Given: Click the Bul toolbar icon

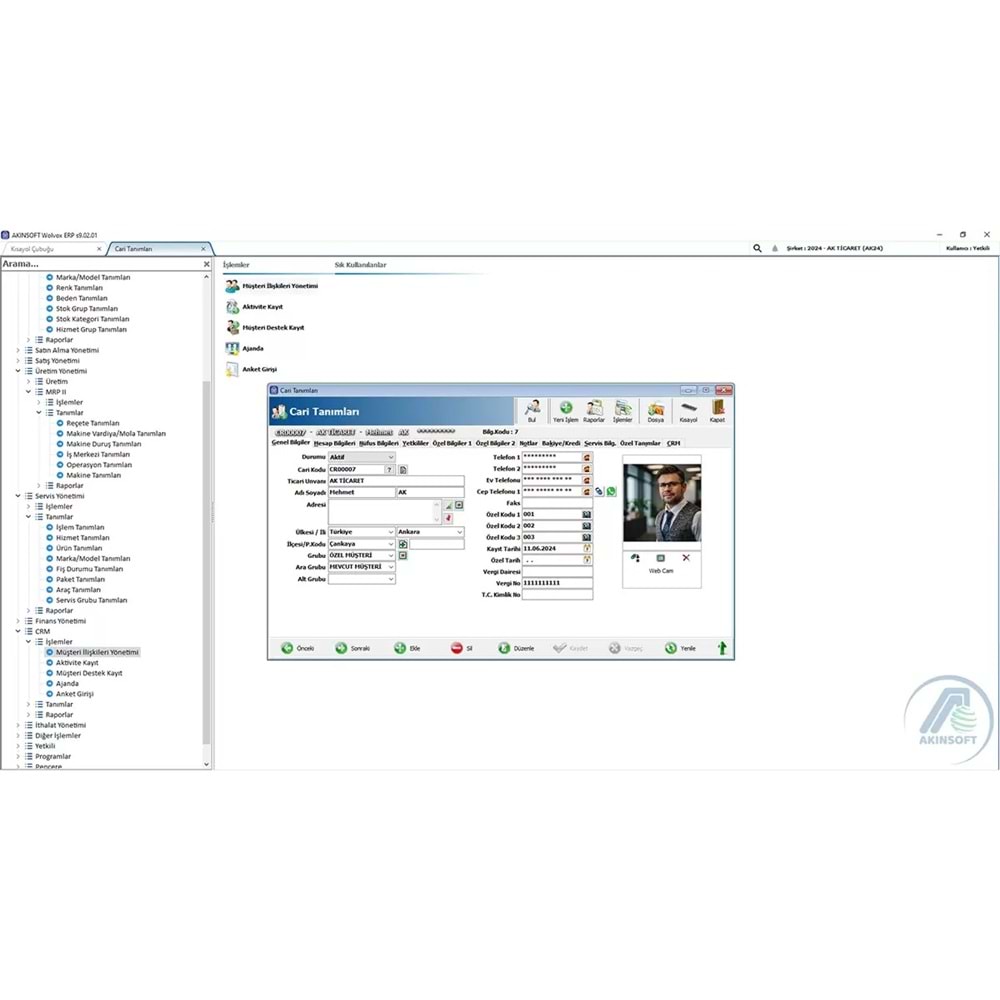Looking at the screenshot, I should (533, 409).
